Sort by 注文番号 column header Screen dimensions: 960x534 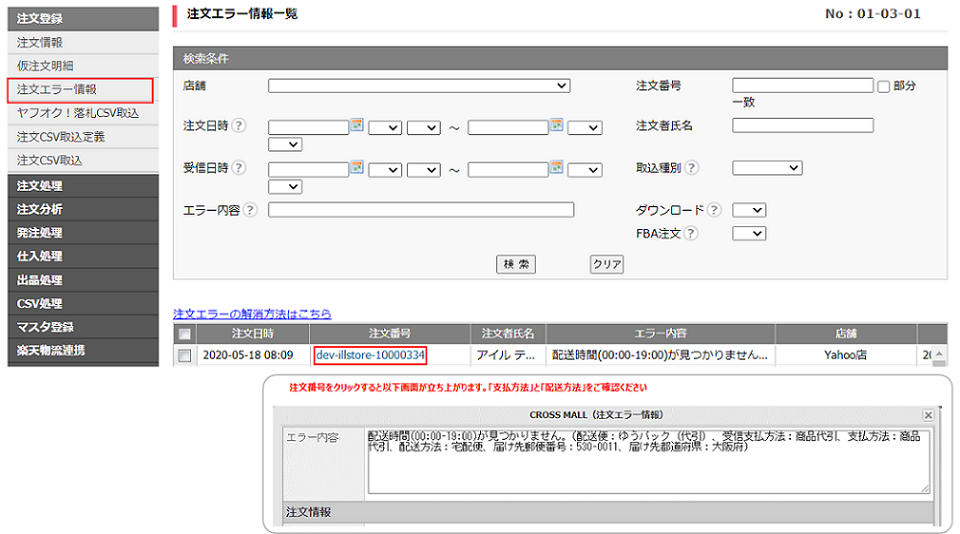(390, 334)
